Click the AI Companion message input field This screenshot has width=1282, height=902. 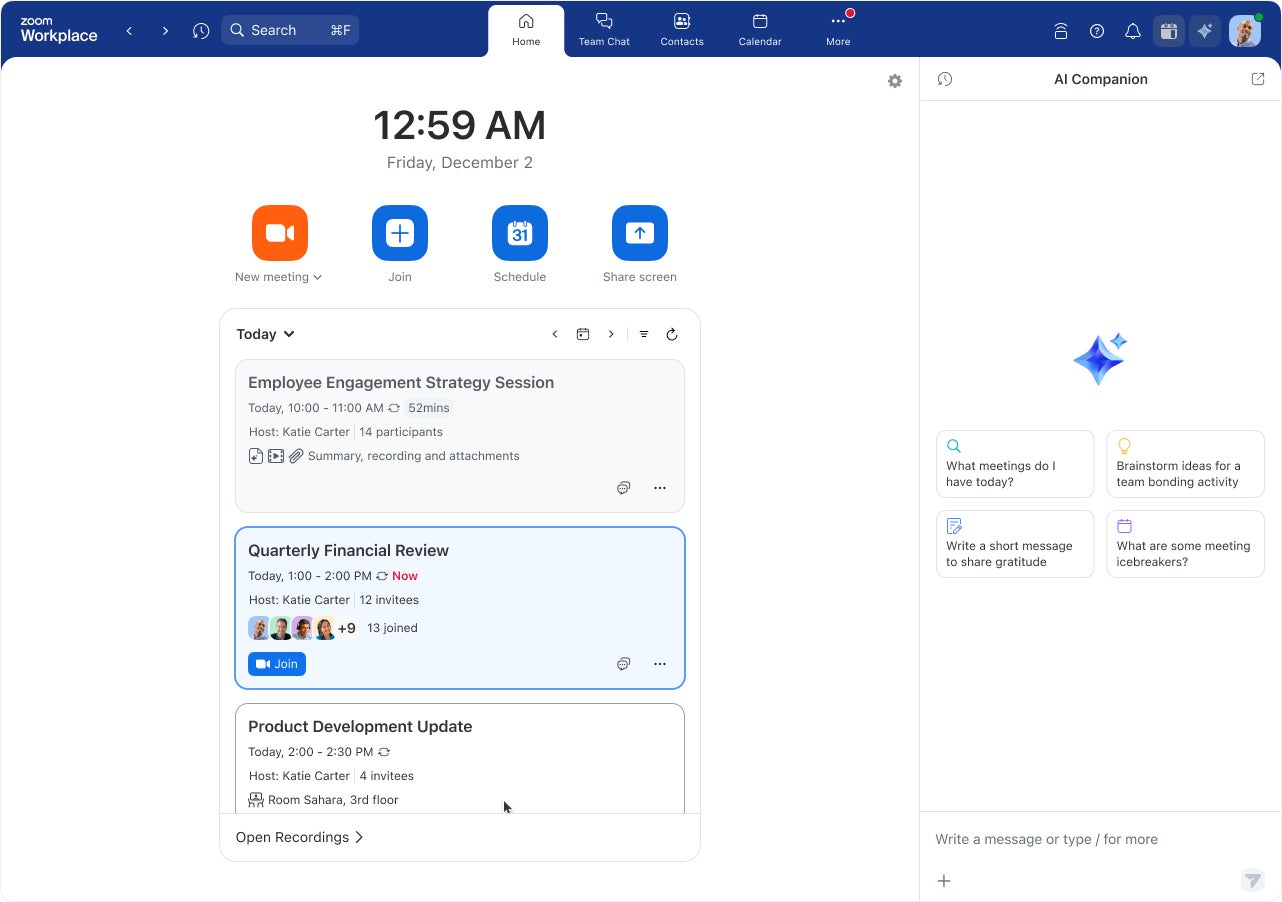[1080, 839]
